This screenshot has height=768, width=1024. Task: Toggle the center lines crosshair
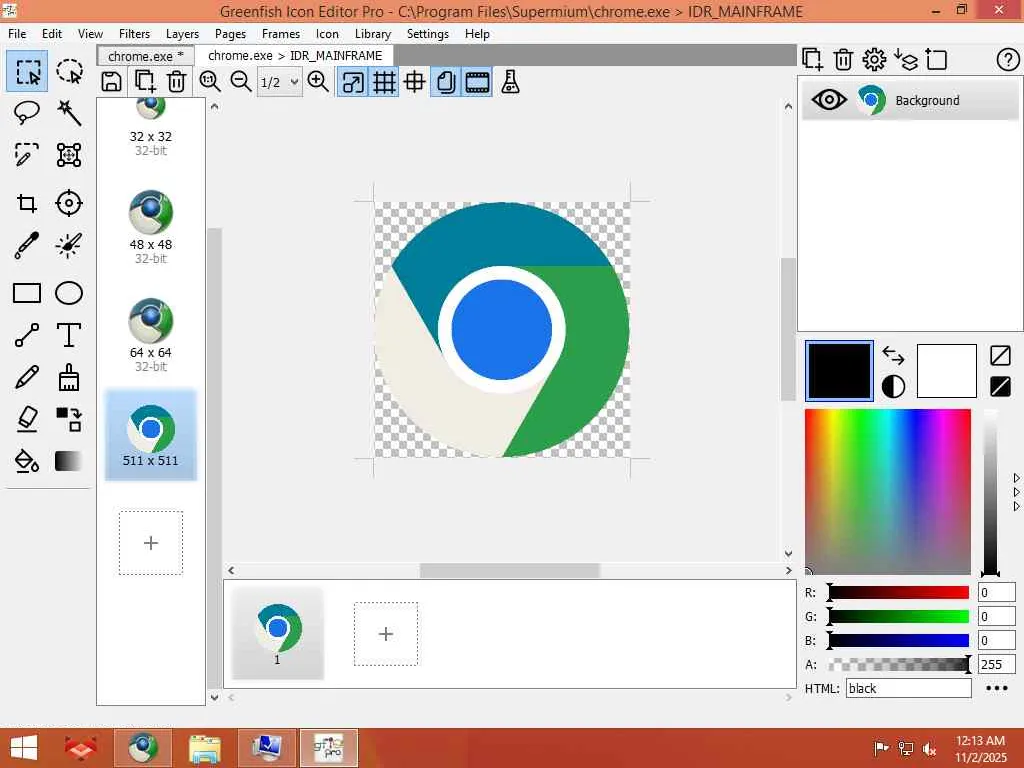(x=415, y=82)
